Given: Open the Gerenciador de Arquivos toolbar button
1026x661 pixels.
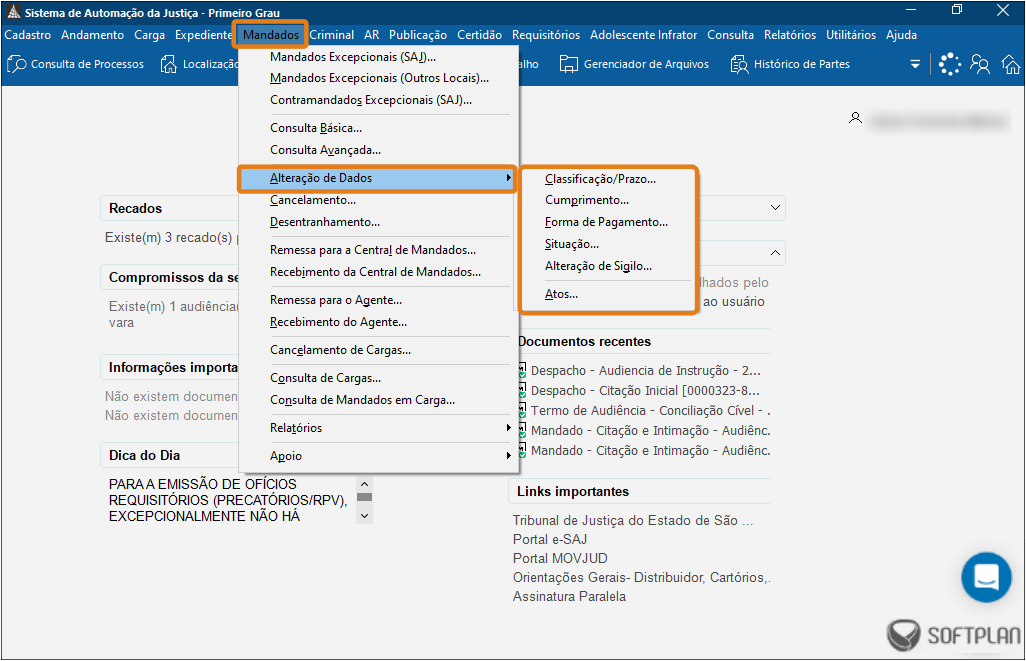Looking at the screenshot, I should point(634,64).
